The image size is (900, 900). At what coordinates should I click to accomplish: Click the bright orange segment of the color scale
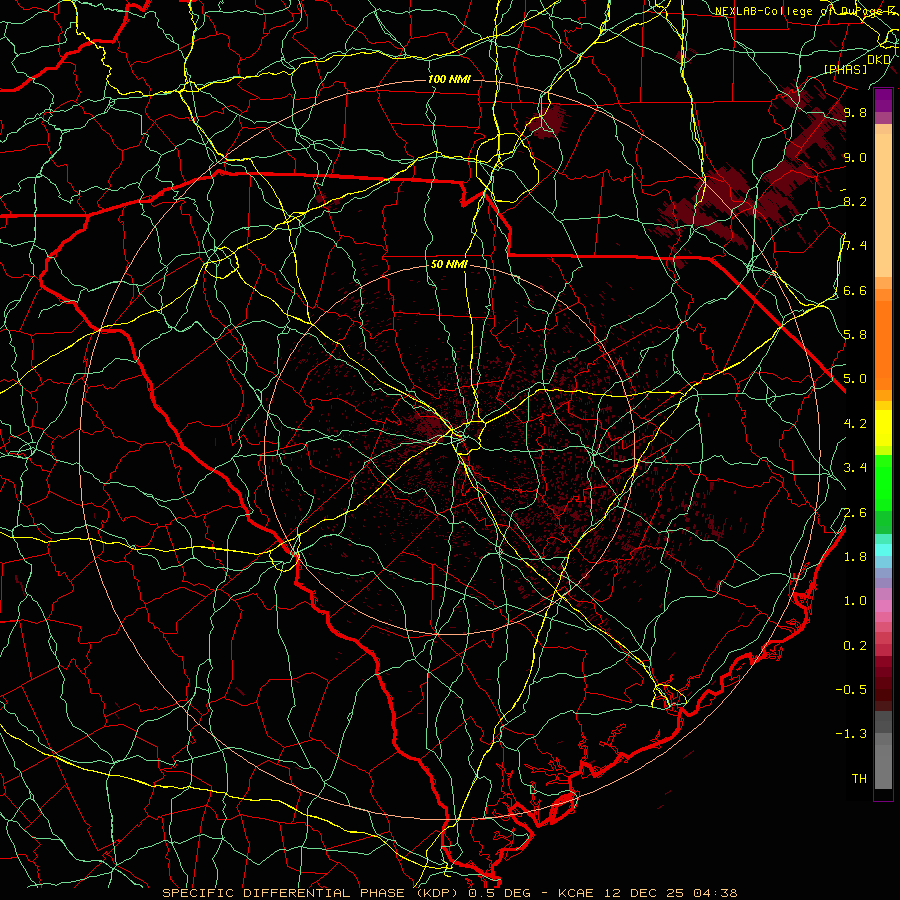(883, 344)
